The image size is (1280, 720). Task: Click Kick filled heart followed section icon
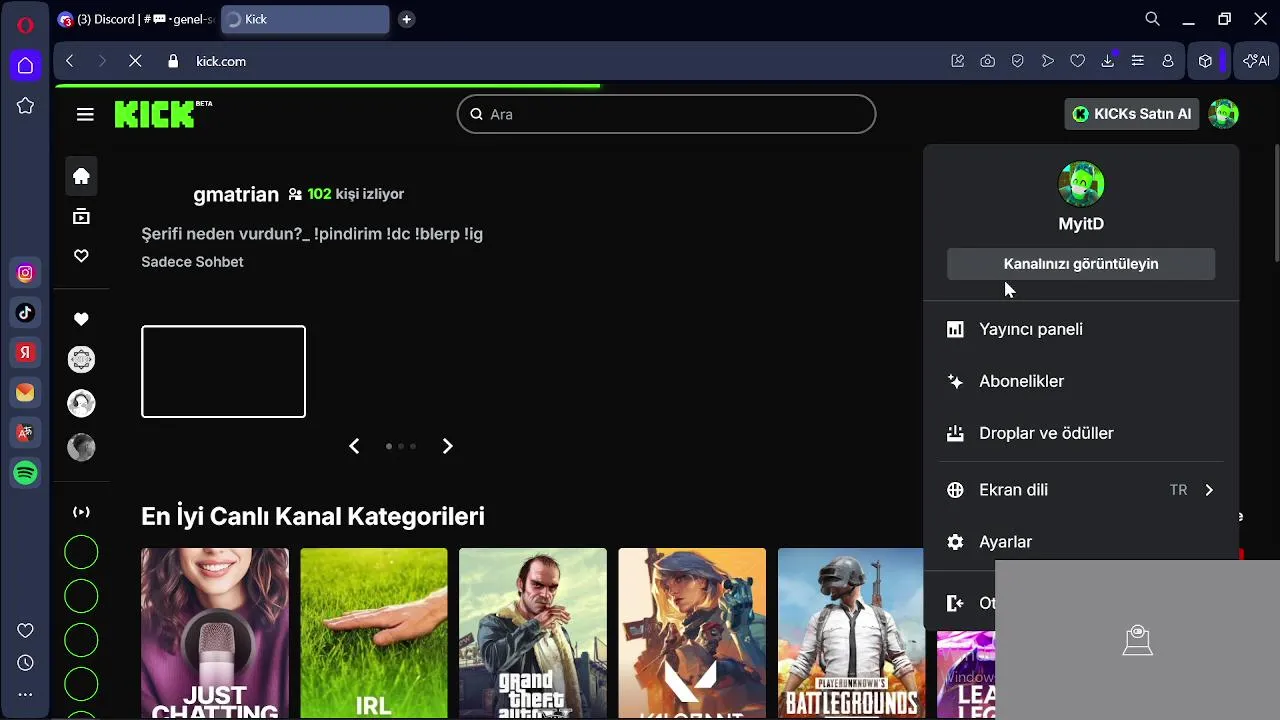pyautogui.click(x=81, y=319)
